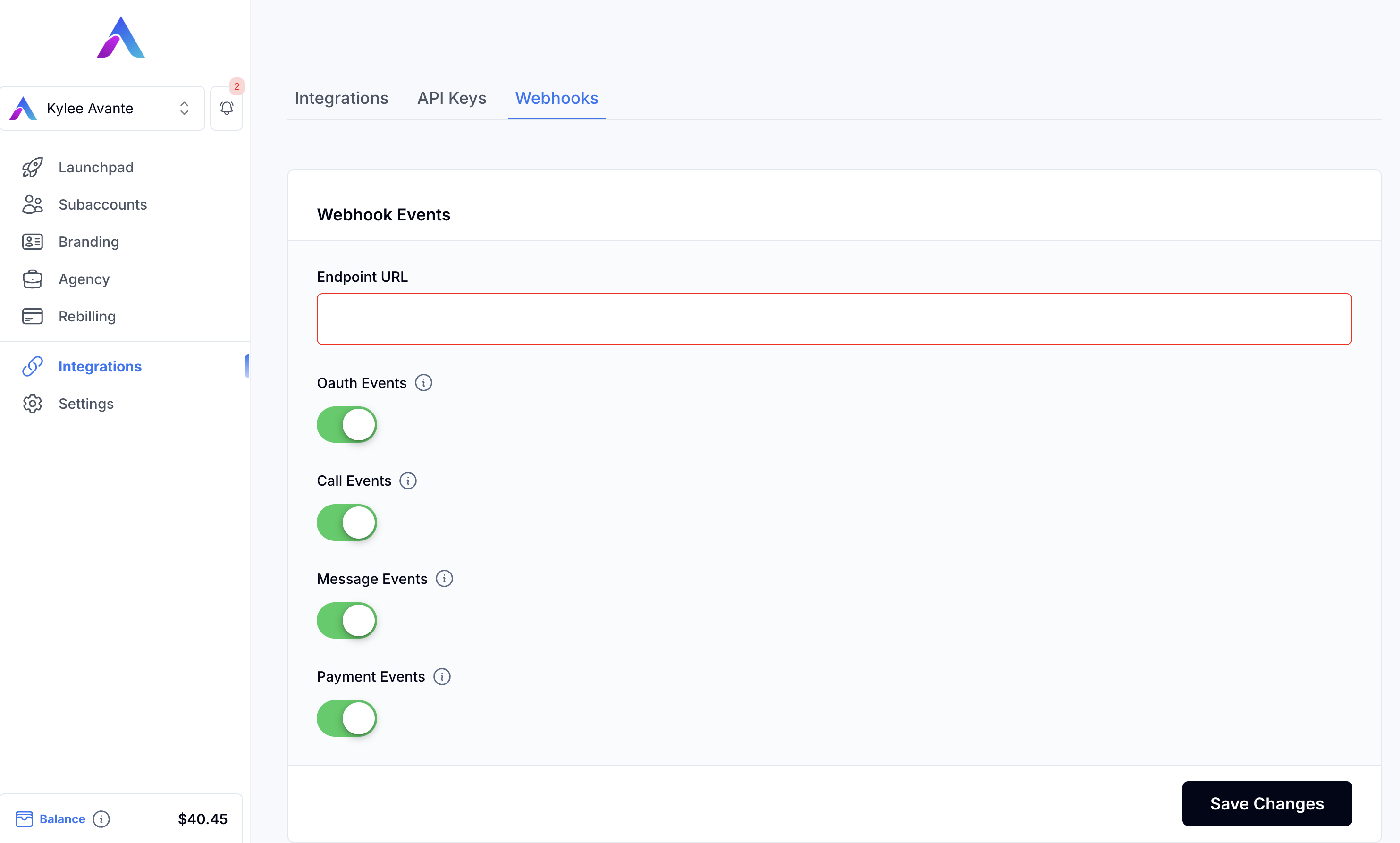Disable the Oauth Events toggle
Screen dimensions: 1400x843
click(346, 424)
